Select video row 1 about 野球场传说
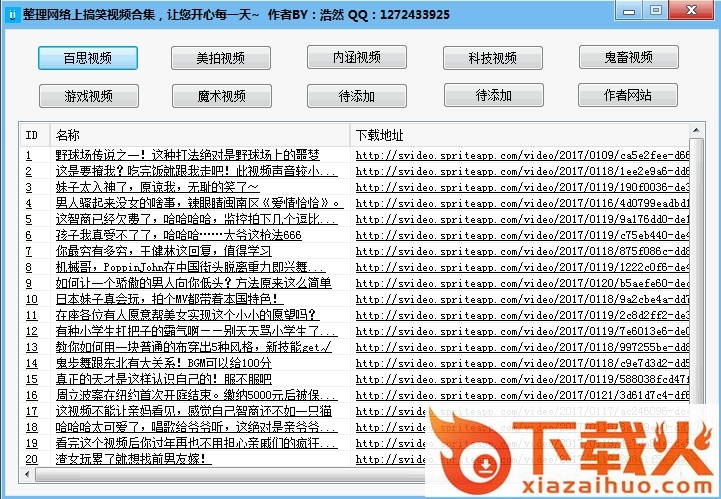721x499 pixels. (187, 155)
